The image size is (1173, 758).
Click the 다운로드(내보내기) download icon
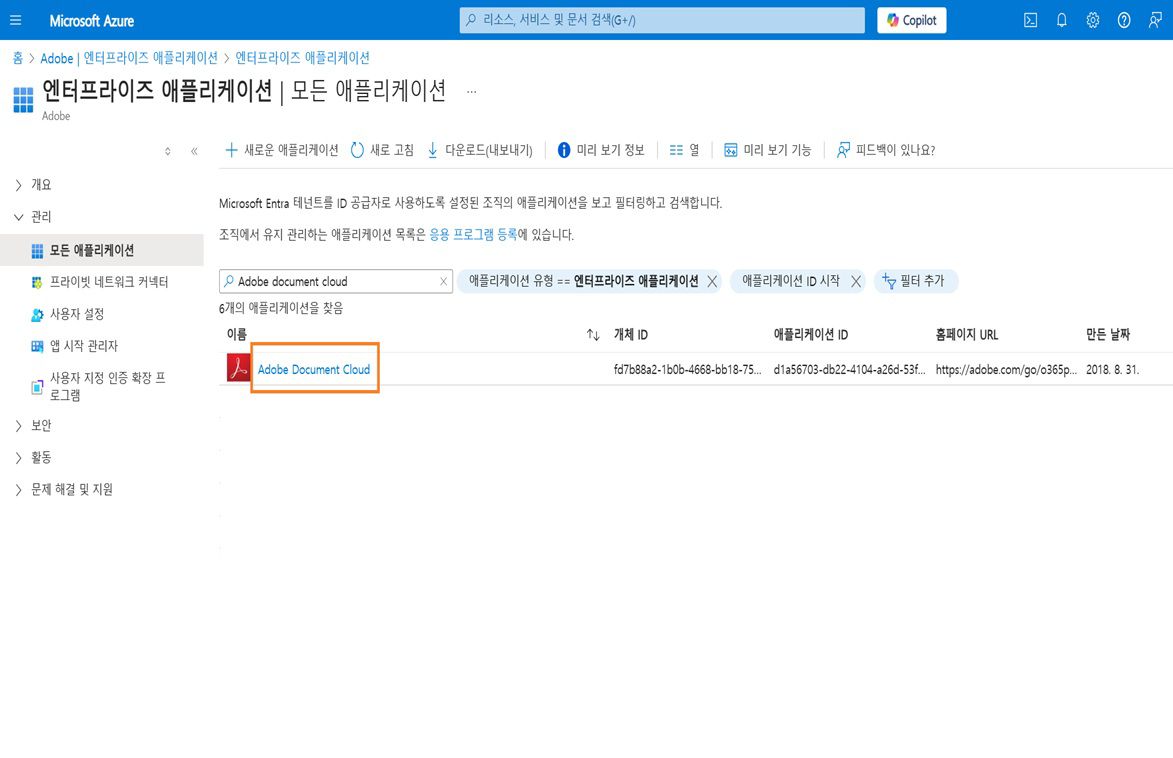pyautogui.click(x=432, y=149)
